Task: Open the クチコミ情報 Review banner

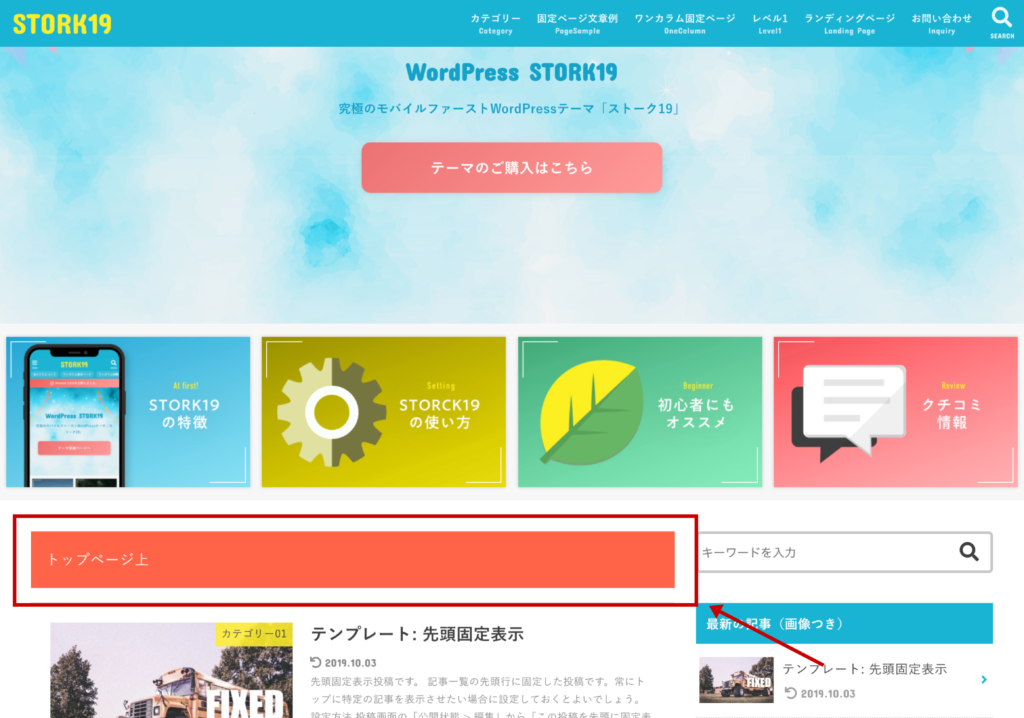Action: click(895, 412)
